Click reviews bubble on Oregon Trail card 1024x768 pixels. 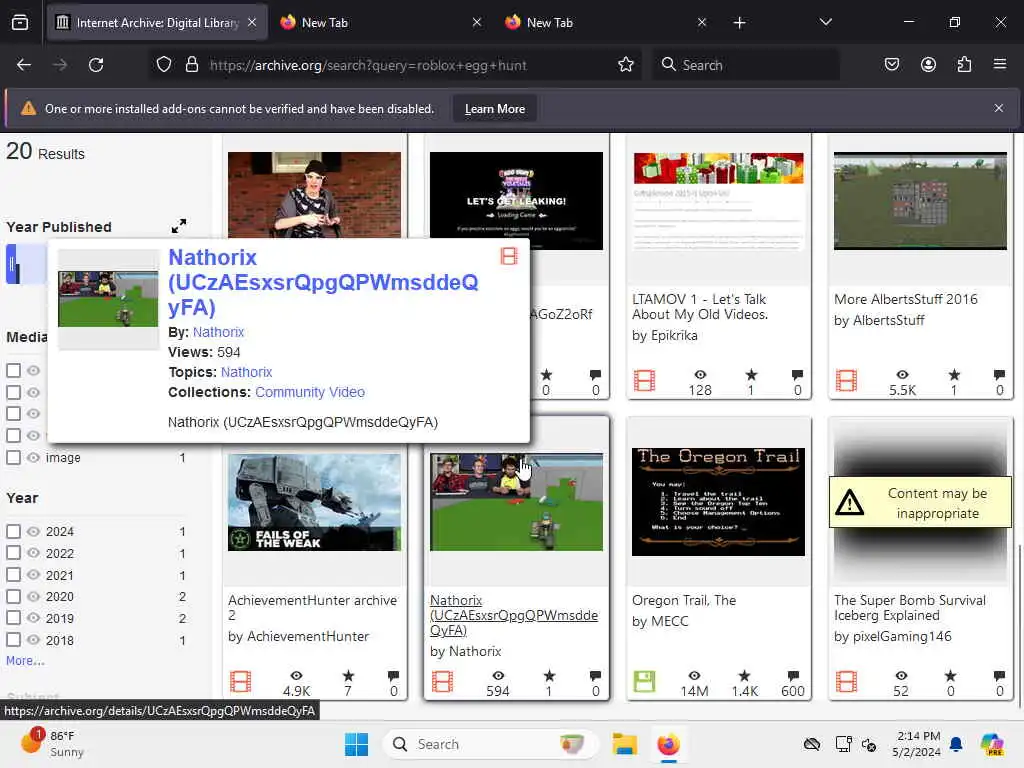tap(793, 676)
